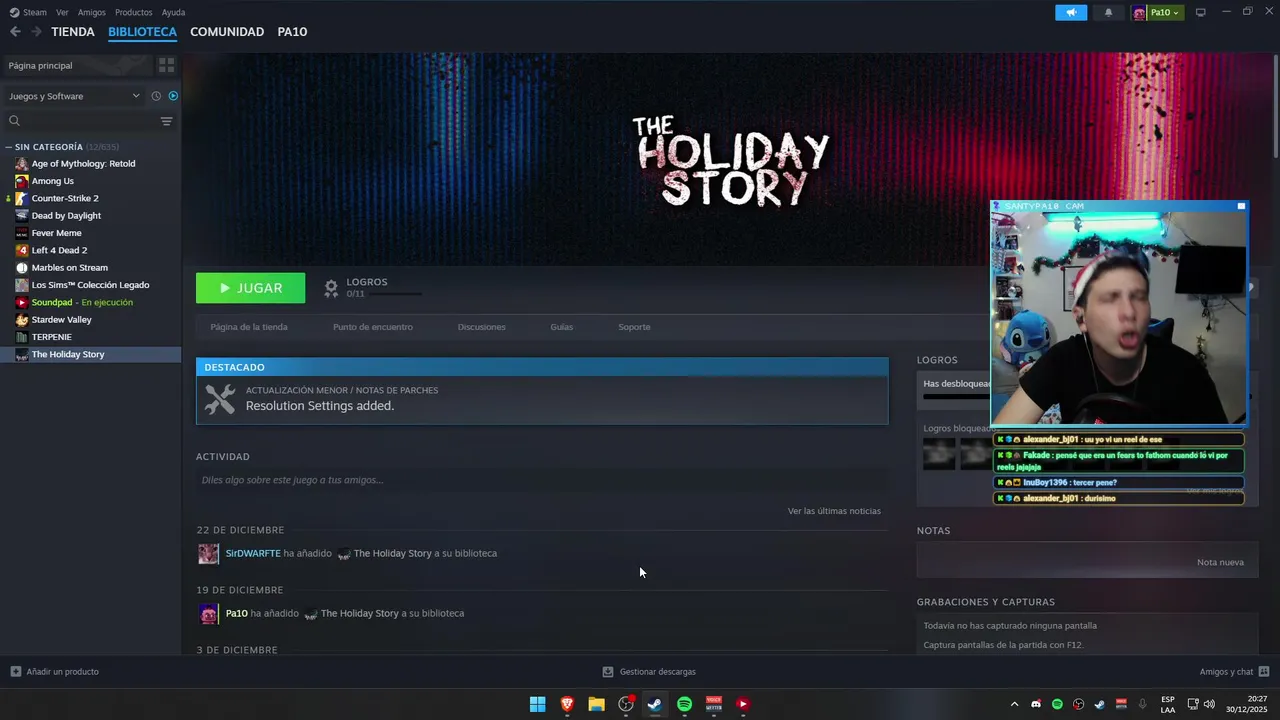Open Discusiones link

click(x=482, y=327)
